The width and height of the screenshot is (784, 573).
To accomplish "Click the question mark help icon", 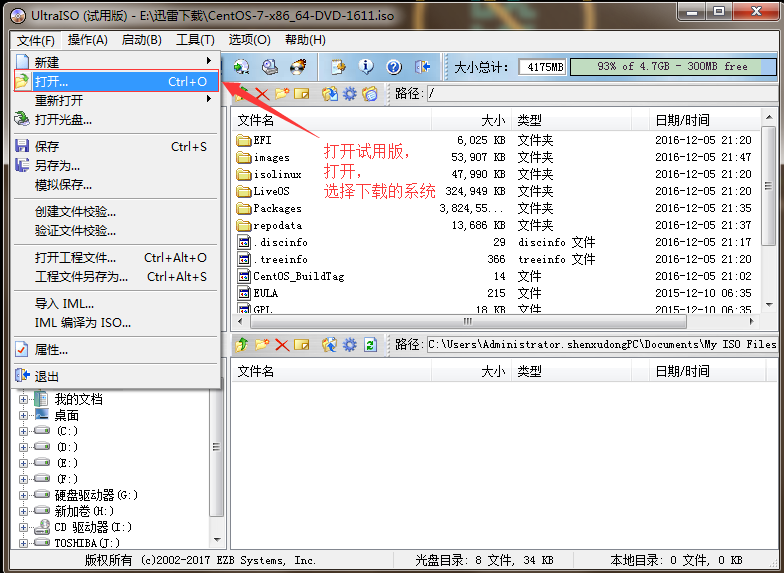I will coord(394,66).
